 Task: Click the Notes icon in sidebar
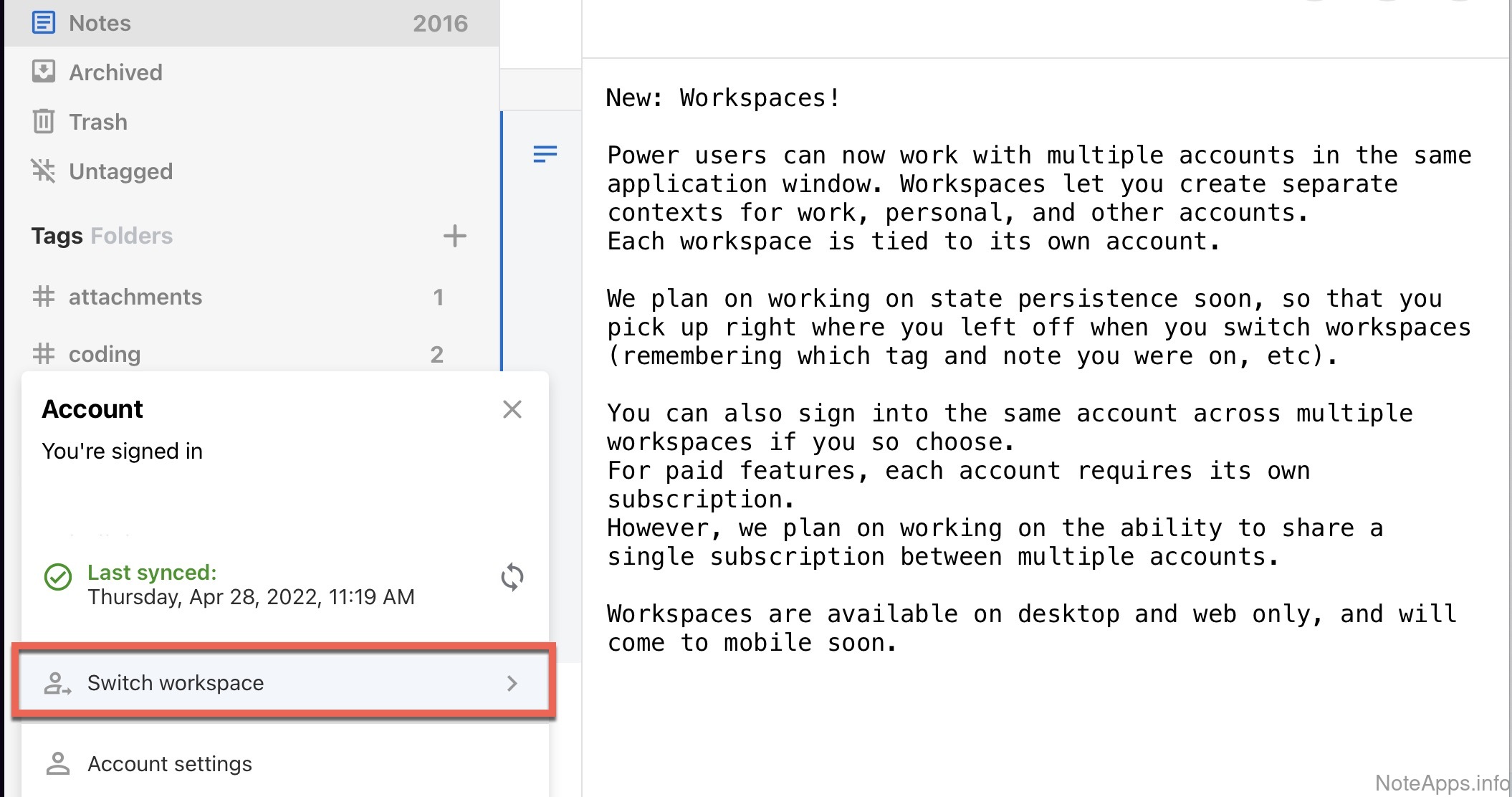coord(43,23)
